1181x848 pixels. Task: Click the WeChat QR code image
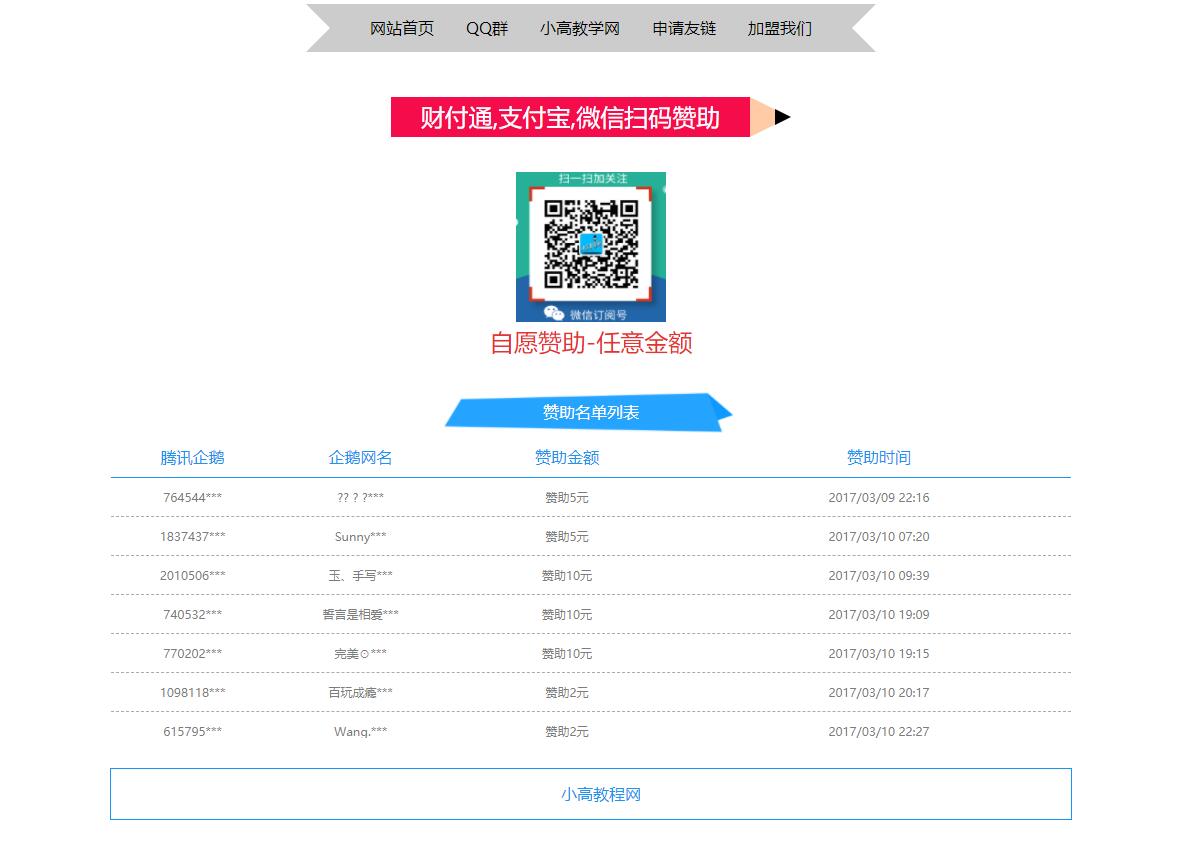tap(590, 247)
